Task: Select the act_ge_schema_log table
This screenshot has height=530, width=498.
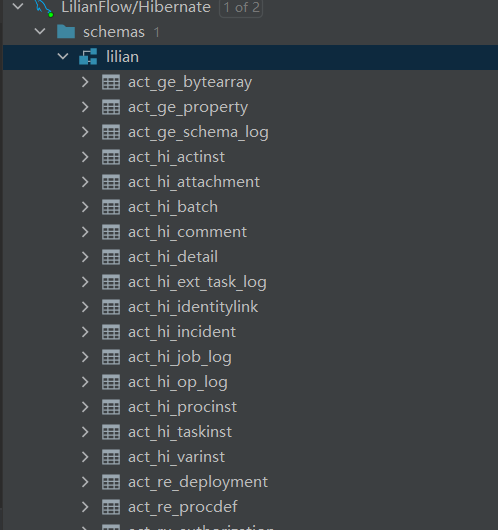Action: click(x=198, y=132)
